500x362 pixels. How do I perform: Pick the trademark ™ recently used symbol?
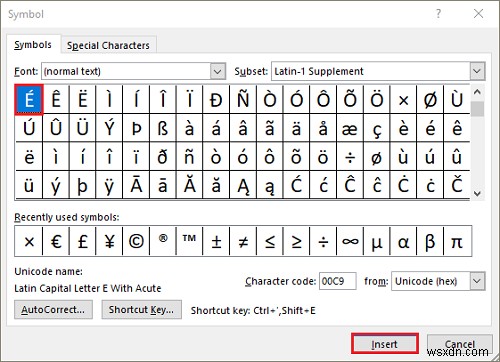(189, 241)
